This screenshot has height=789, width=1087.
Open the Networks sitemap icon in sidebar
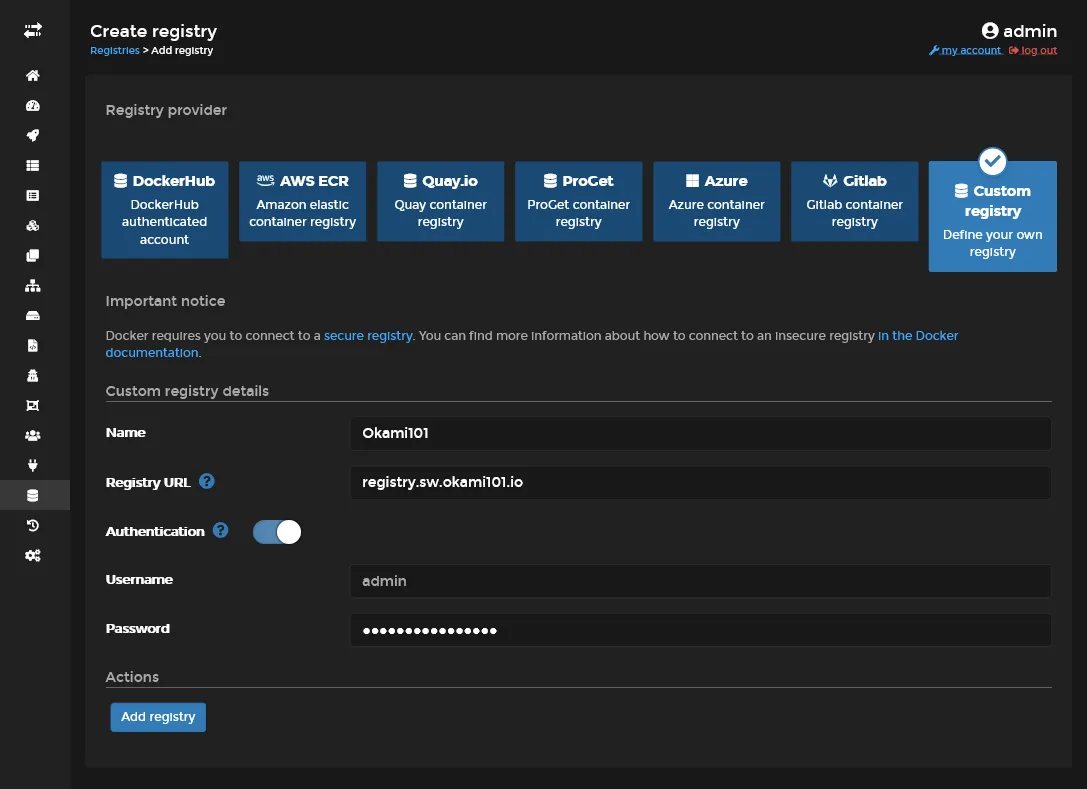click(32, 285)
